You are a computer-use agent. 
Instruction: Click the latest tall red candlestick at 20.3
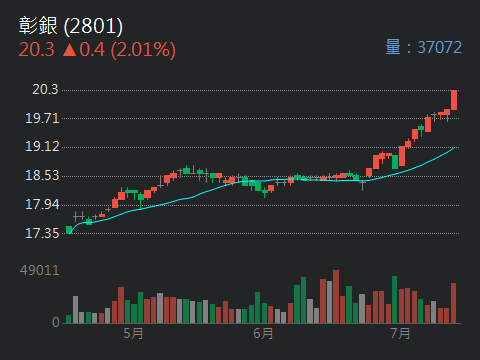click(454, 100)
